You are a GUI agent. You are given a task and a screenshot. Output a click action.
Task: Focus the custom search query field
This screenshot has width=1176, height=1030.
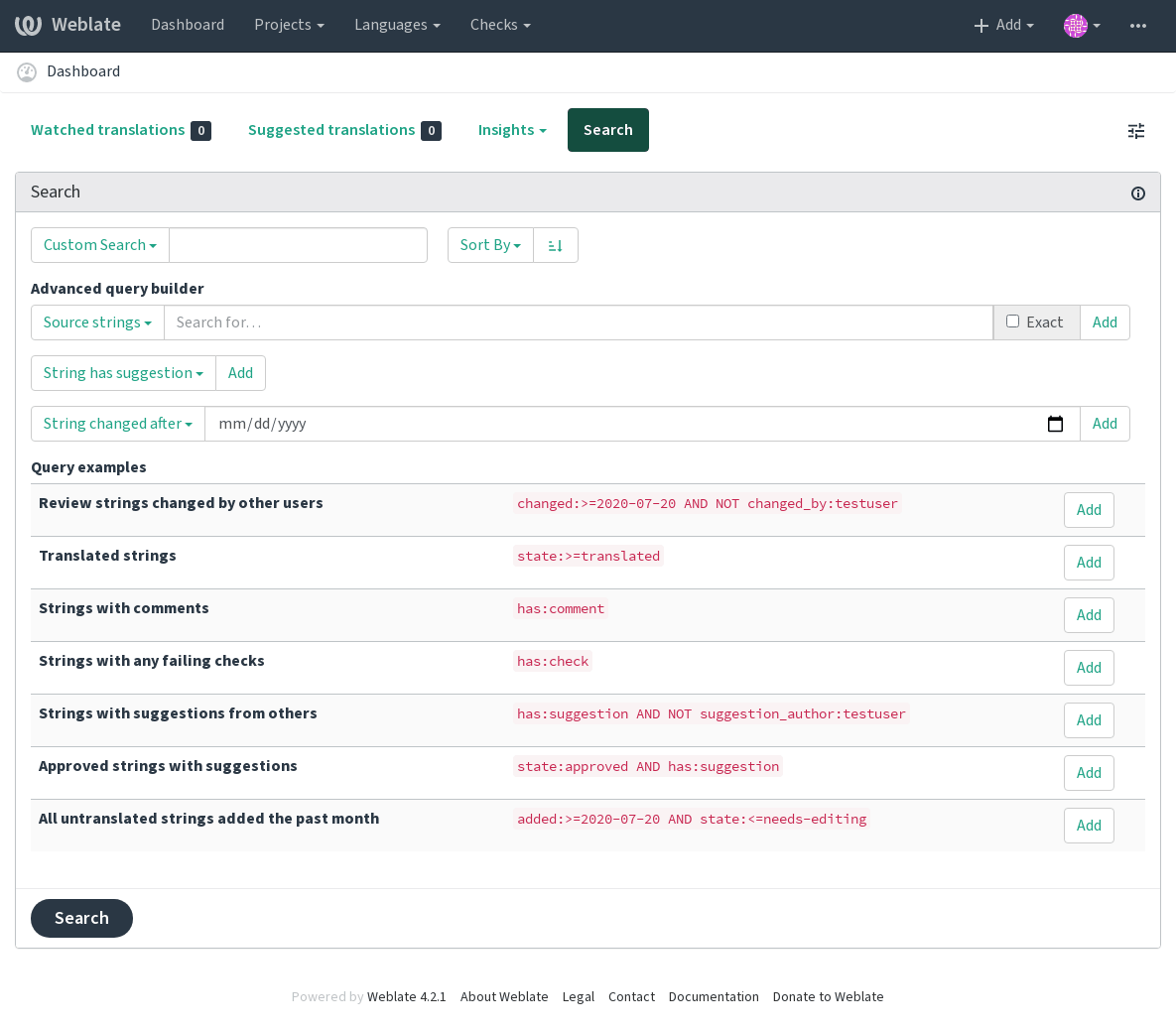click(299, 245)
